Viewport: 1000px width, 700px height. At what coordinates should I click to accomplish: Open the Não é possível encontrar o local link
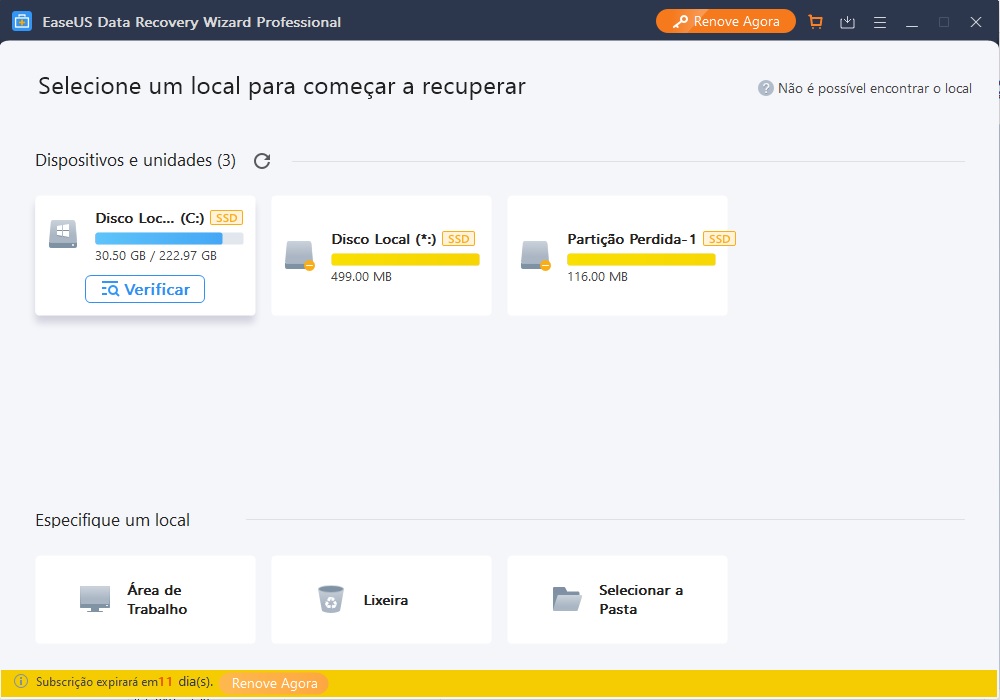pos(874,89)
